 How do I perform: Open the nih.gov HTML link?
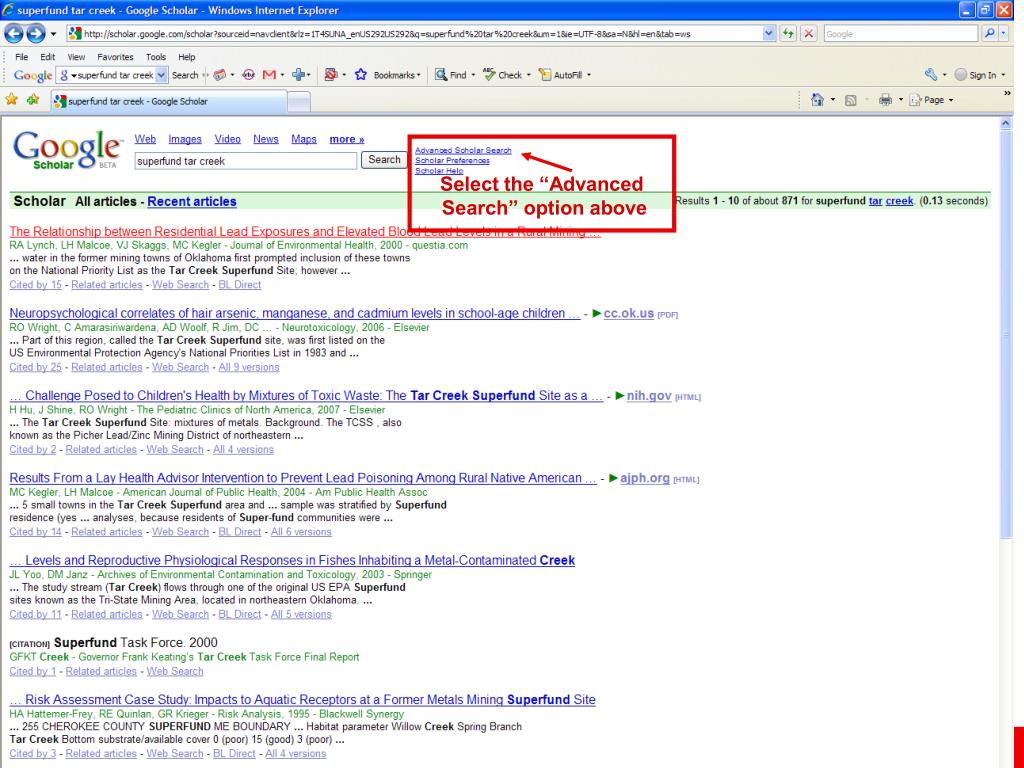(649, 396)
